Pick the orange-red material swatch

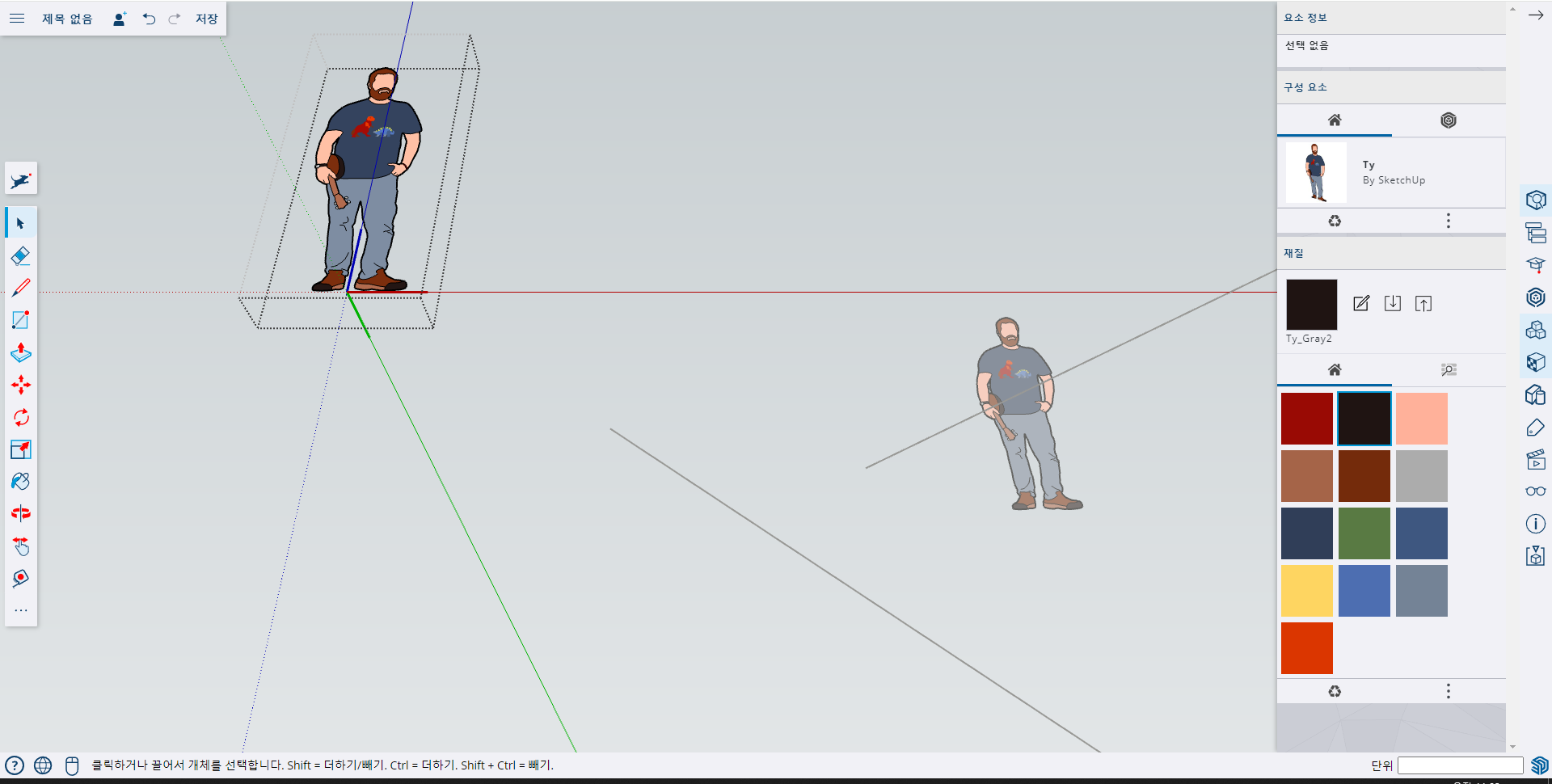pos(1307,648)
